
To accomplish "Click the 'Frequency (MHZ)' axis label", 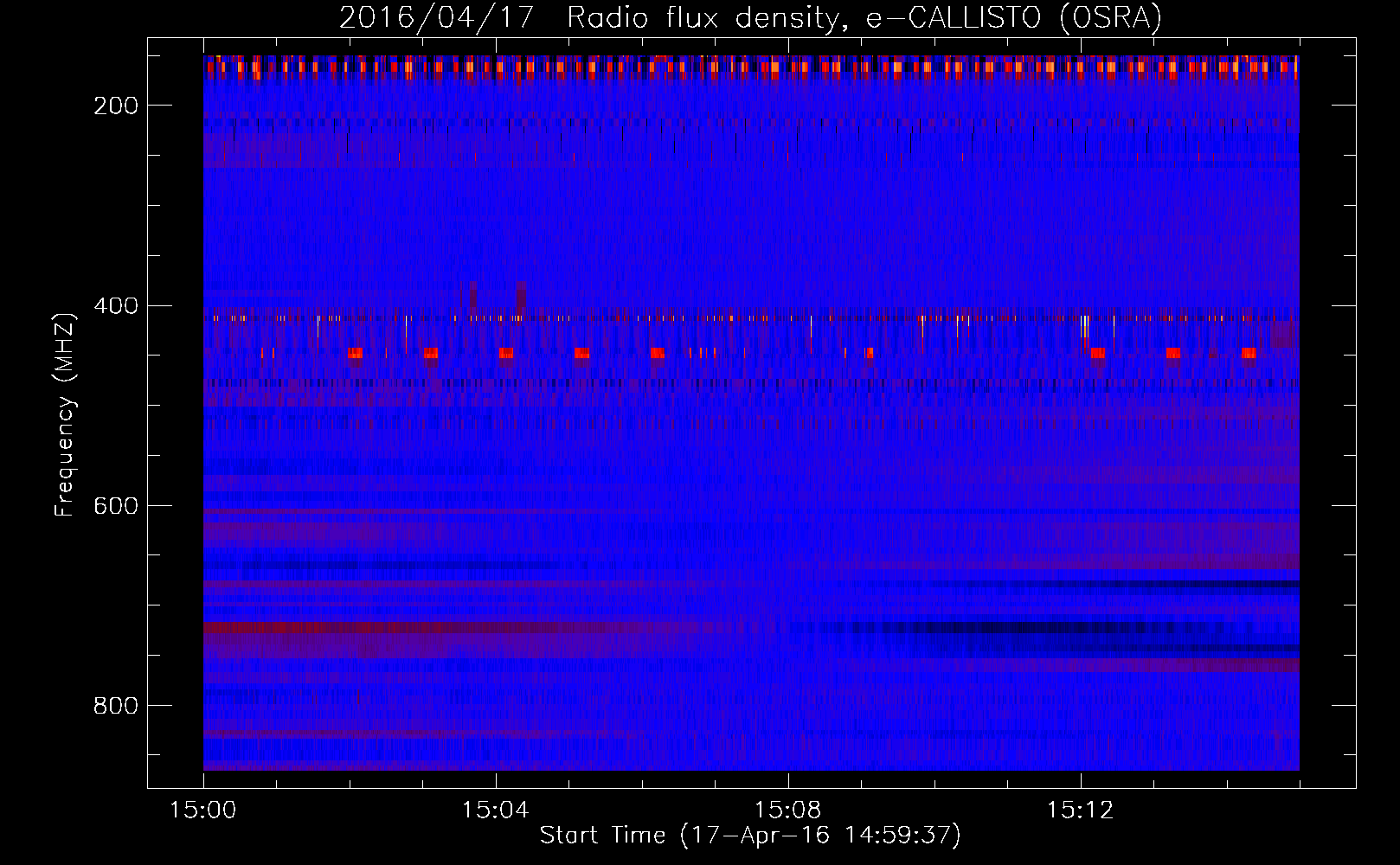I will [x=65, y=414].
